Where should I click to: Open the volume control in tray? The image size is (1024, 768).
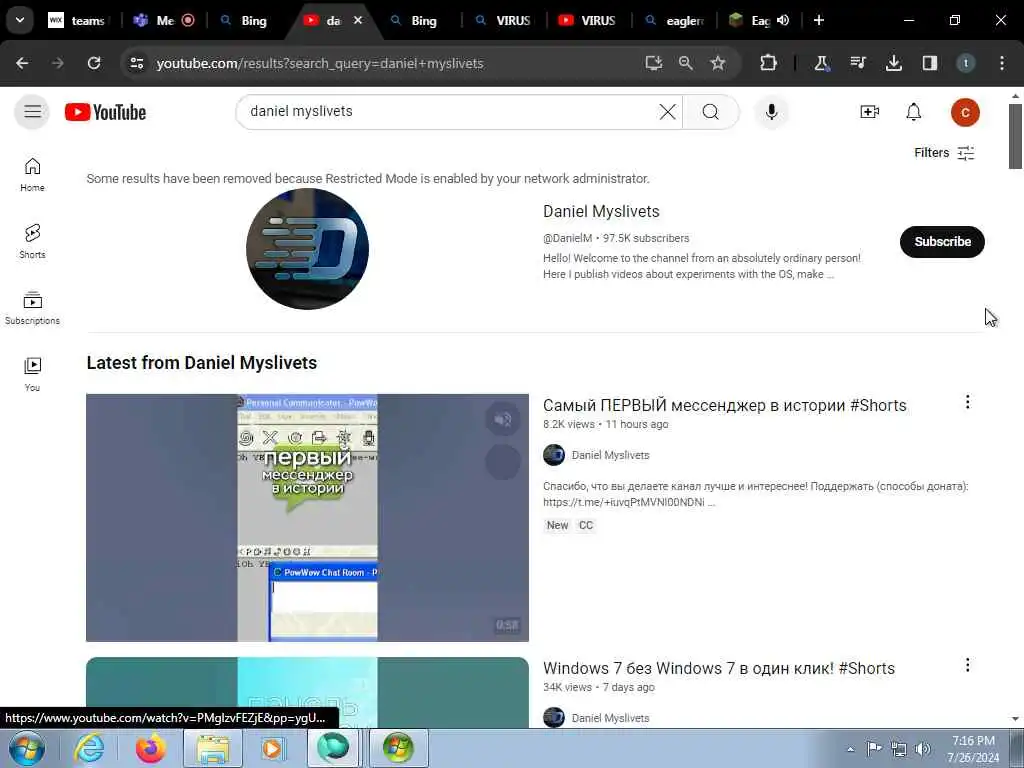tap(923, 749)
